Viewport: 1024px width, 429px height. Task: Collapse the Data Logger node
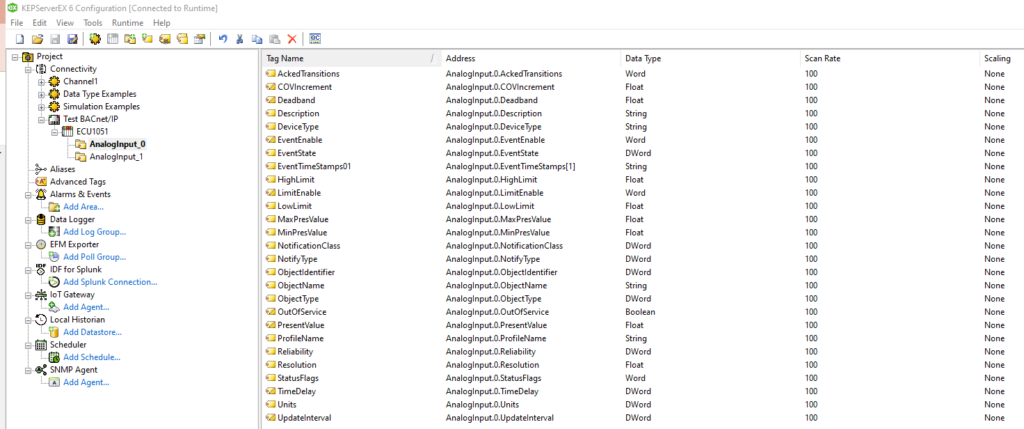pyautogui.click(x=28, y=219)
